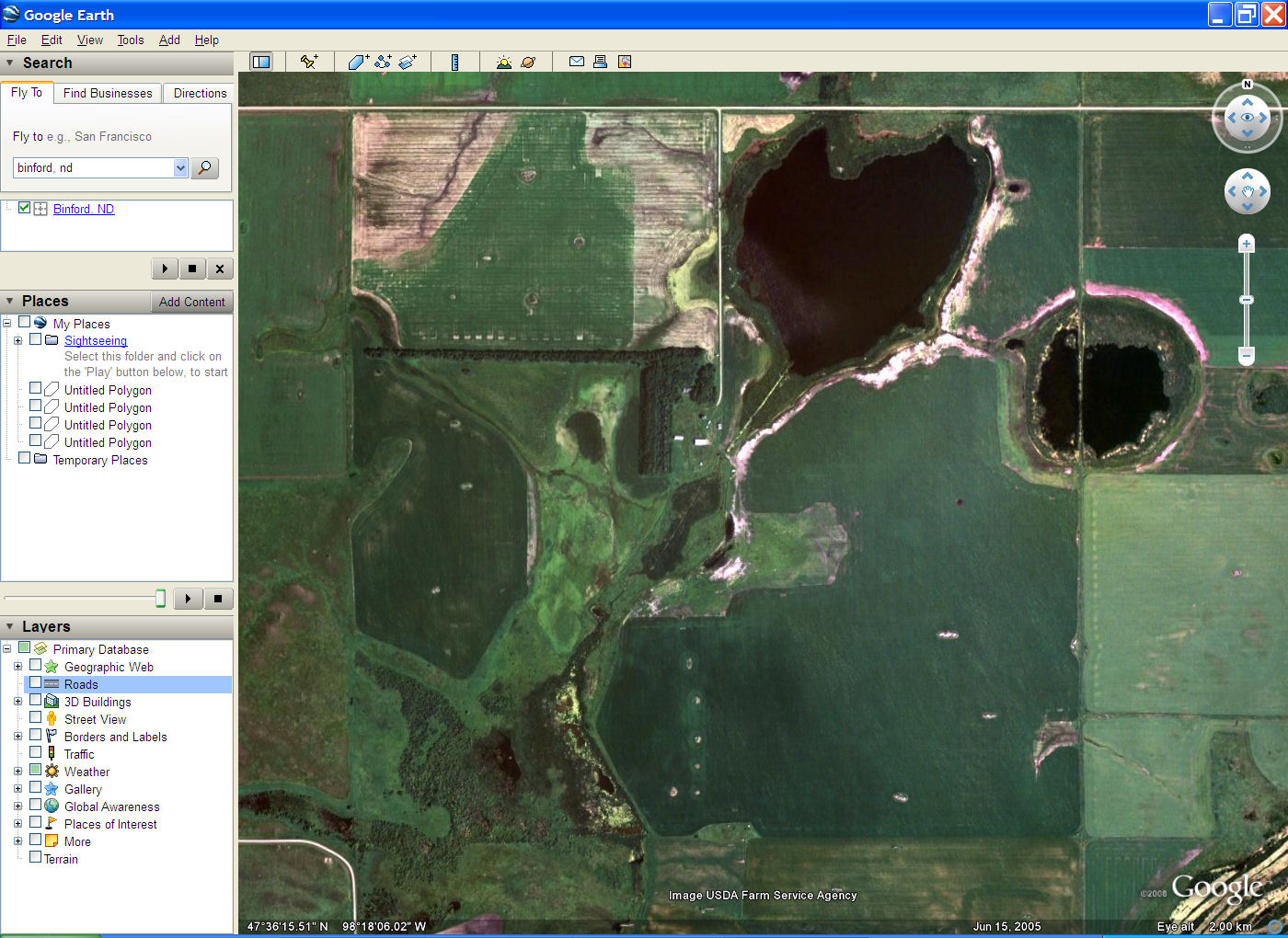This screenshot has height=938, width=1288.
Task: Click the Print toolbar icon
Action: click(600, 62)
